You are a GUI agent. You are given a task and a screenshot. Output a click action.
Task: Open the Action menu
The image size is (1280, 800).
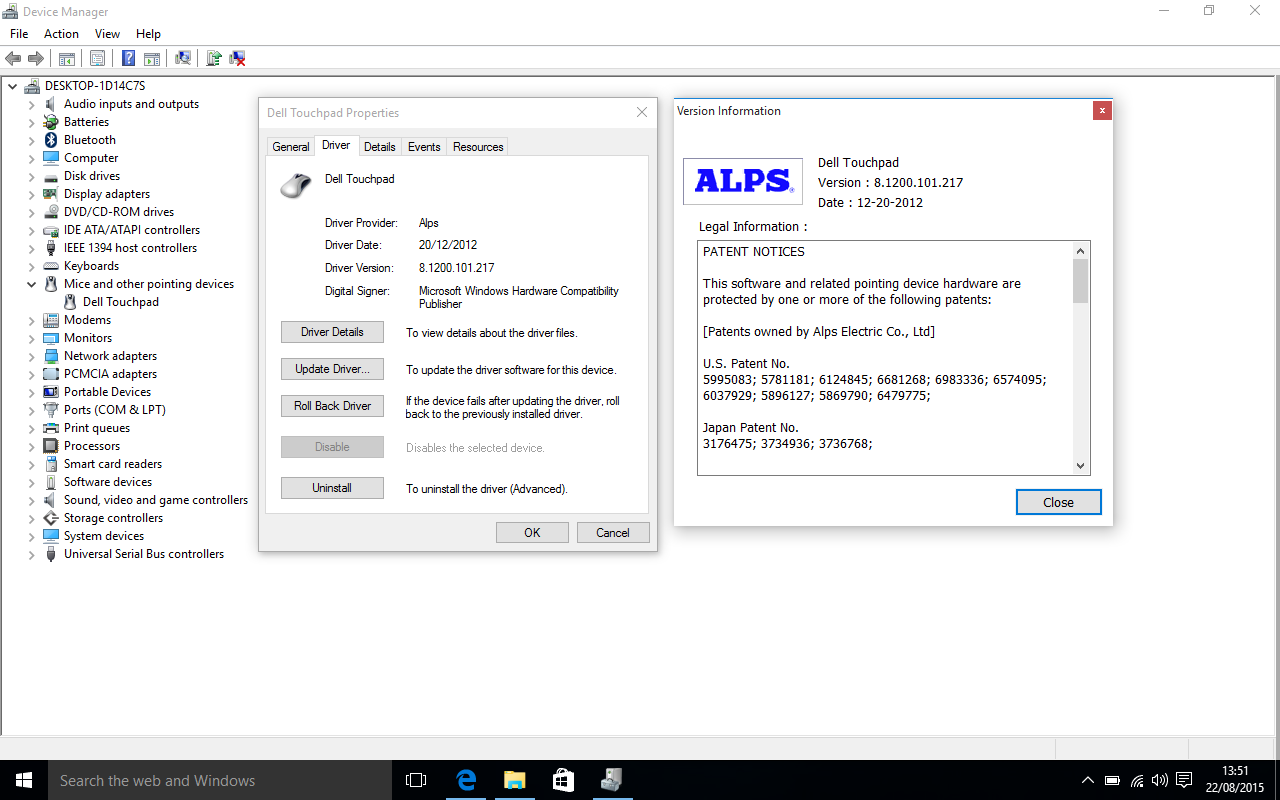click(x=61, y=33)
